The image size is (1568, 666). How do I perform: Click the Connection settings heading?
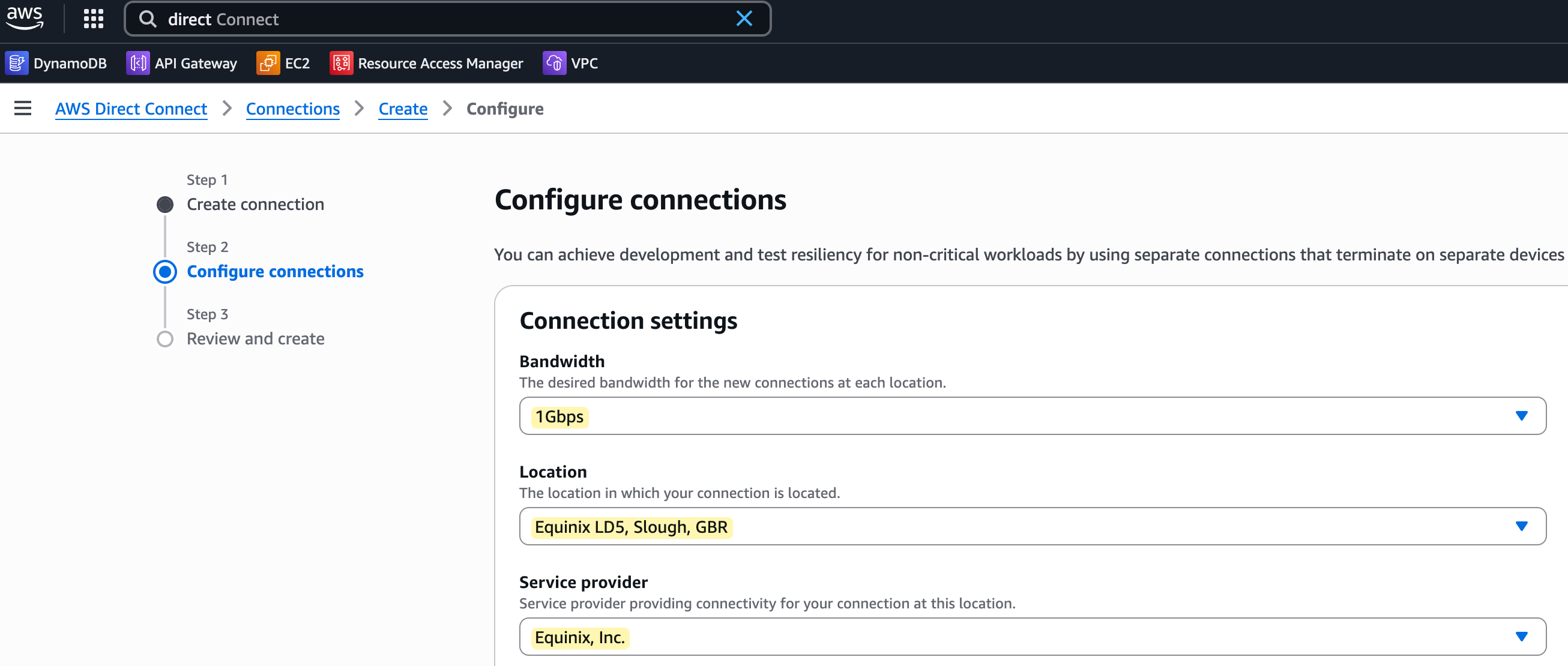coord(628,320)
